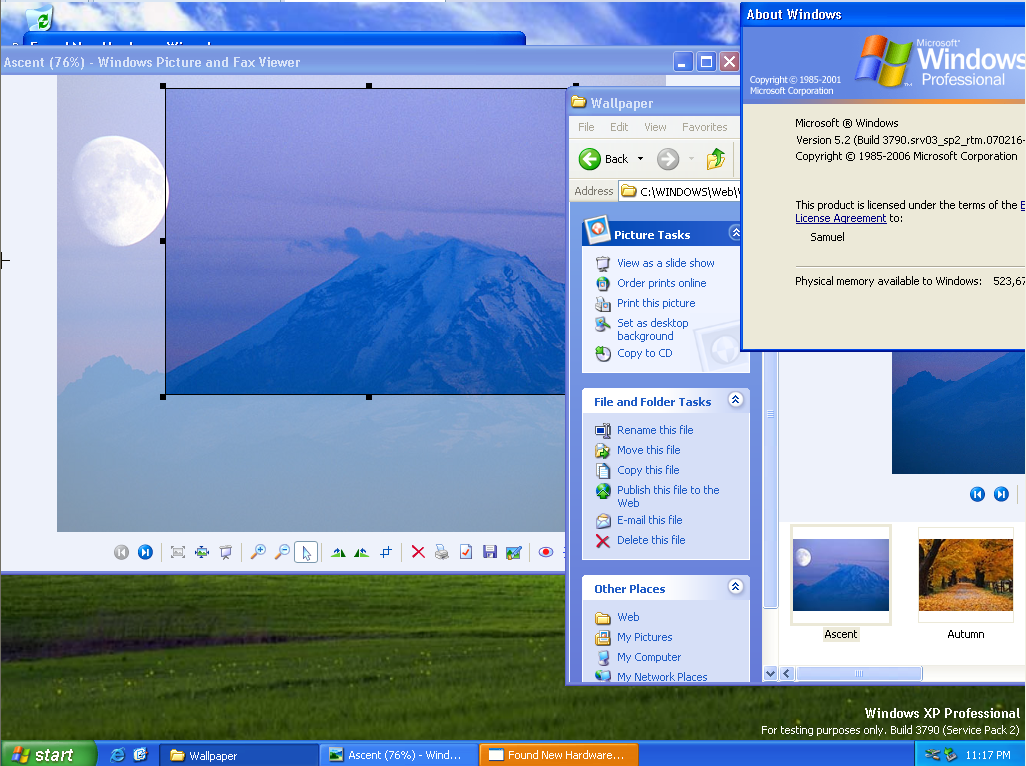The image size is (1026, 766).
Task: Collapse the File and Folder Tasks panel
Action: coord(735,400)
